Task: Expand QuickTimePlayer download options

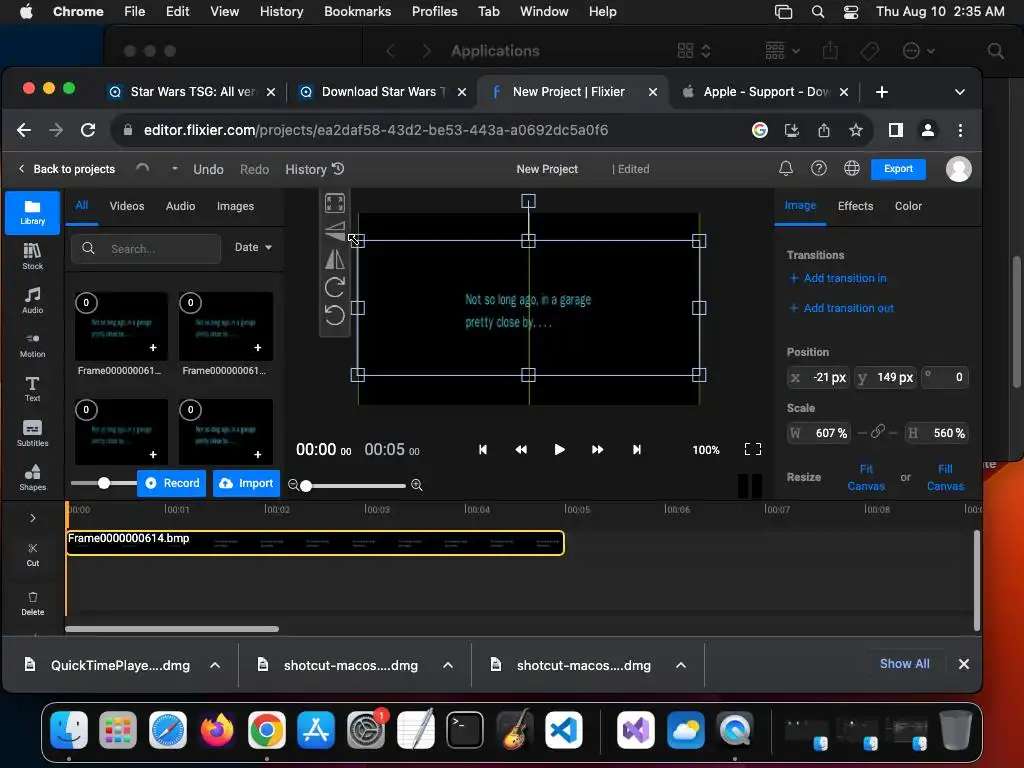Action: tap(215, 665)
